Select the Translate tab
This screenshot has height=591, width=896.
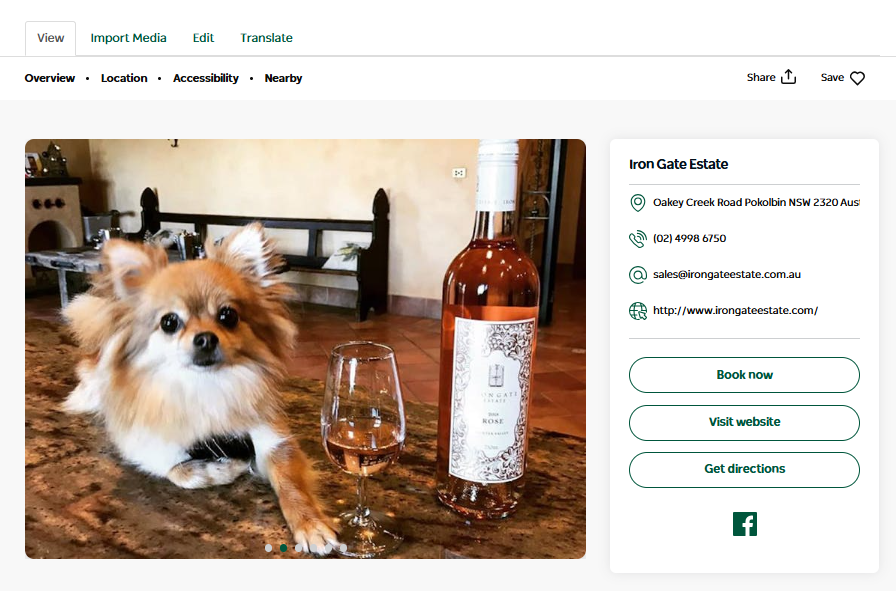pos(266,38)
